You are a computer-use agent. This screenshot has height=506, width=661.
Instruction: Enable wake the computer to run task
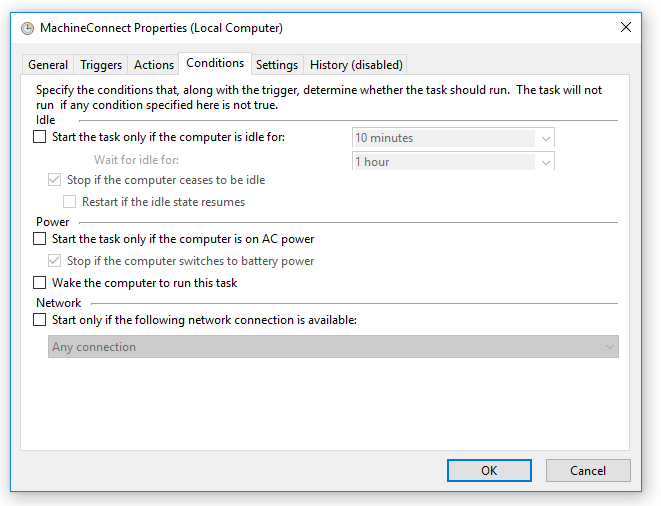[x=40, y=283]
